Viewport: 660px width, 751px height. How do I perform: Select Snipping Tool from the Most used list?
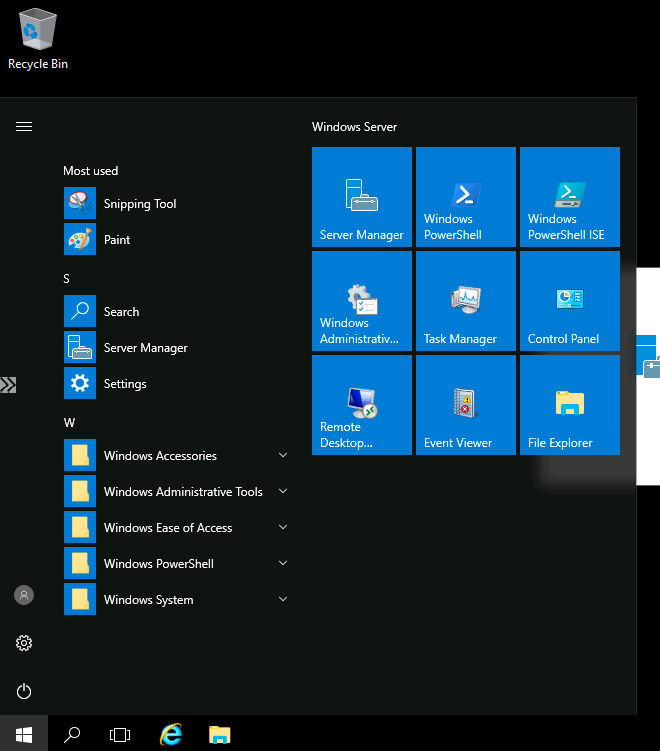[x=140, y=204]
